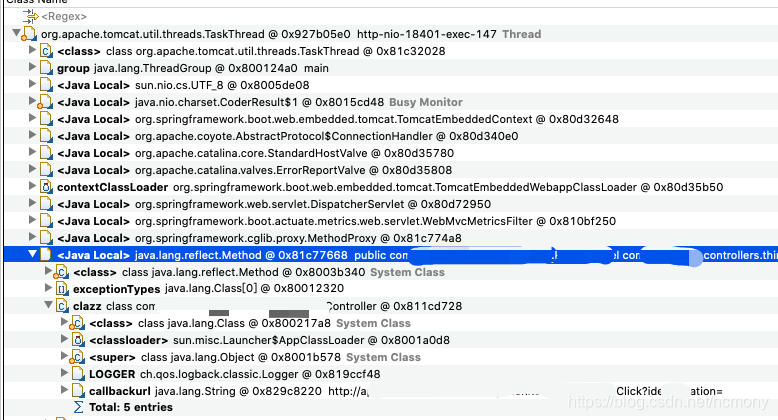The height and width of the screenshot is (420, 778).
Task: Click icon of class java.lang.reflect.Method @ 0x8003b340
Action: click(x=62, y=272)
